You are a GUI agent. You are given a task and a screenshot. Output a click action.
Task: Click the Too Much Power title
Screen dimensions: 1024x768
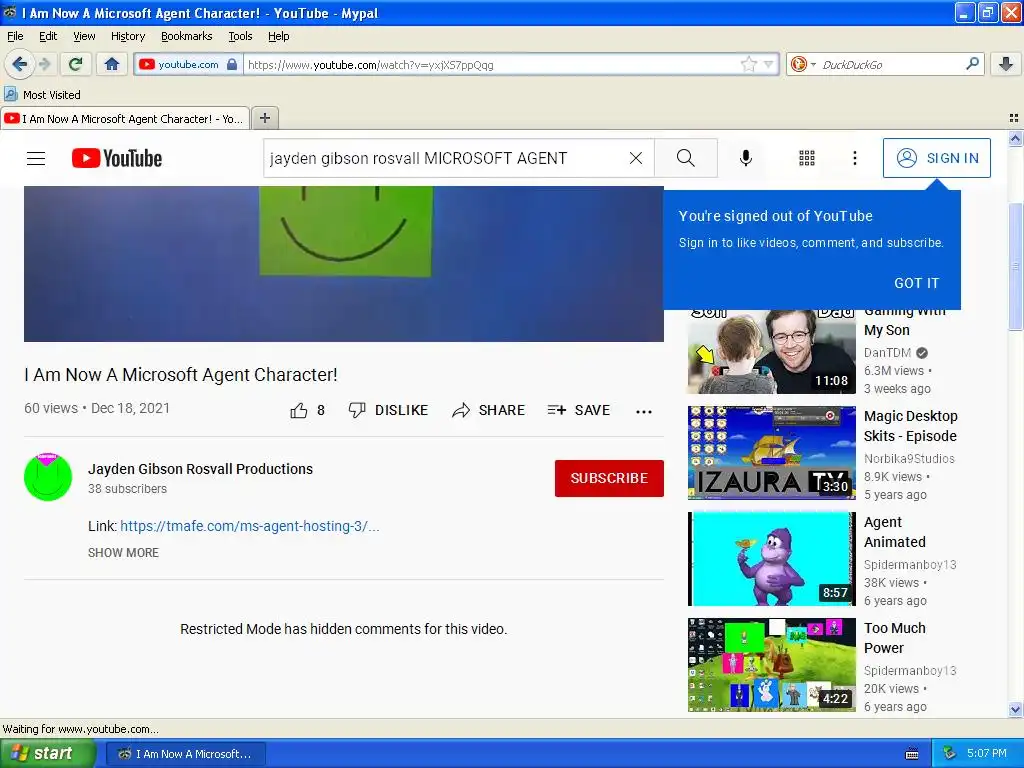(x=895, y=638)
